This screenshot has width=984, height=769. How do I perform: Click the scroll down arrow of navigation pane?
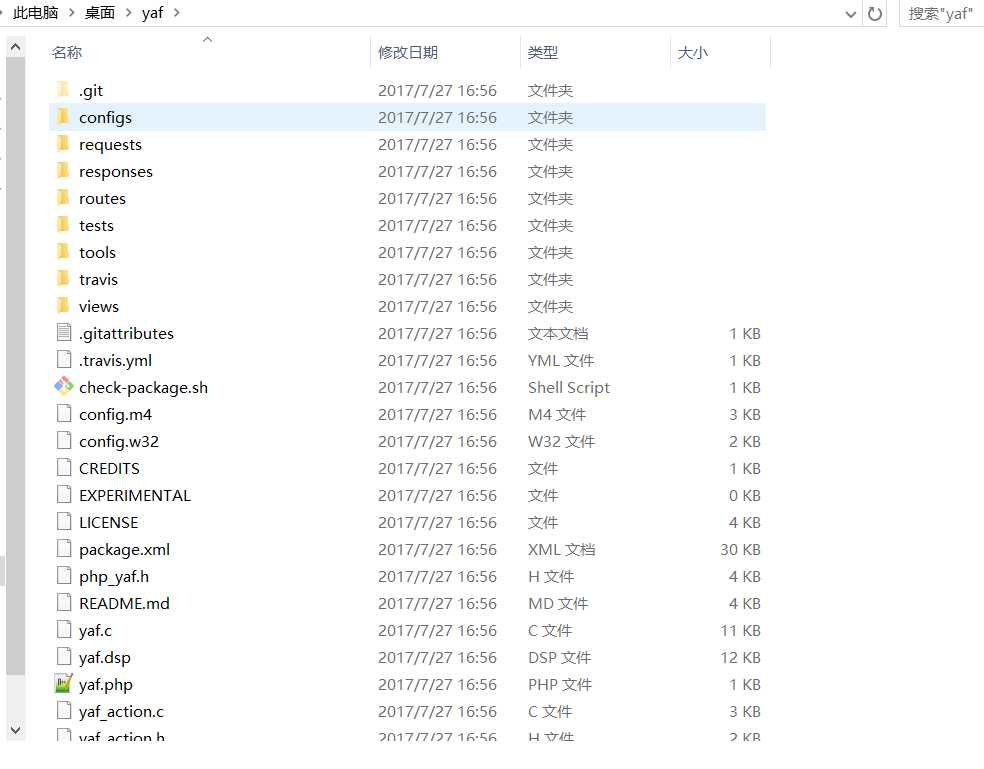pyautogui.click(x=16, y=729)
